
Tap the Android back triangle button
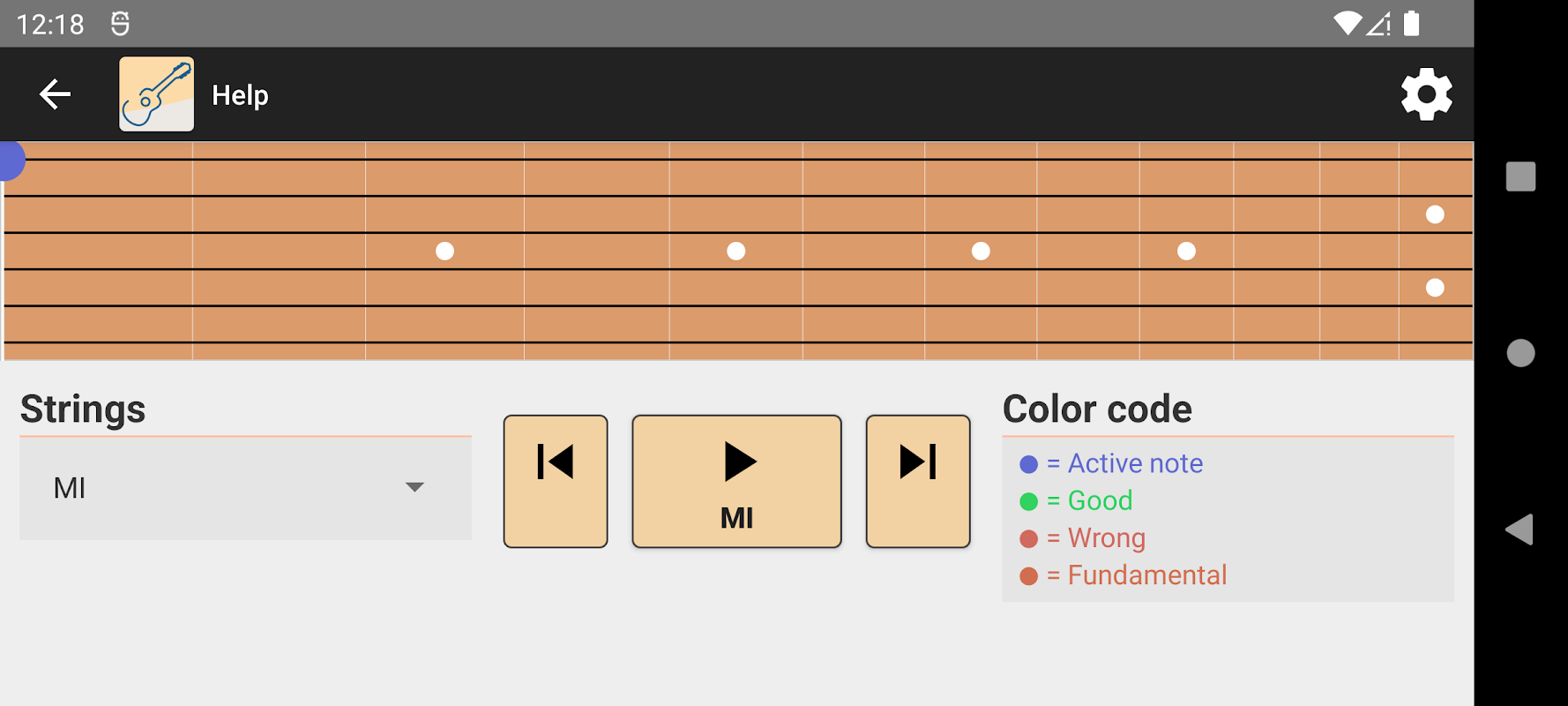(x=1519, y=529)
